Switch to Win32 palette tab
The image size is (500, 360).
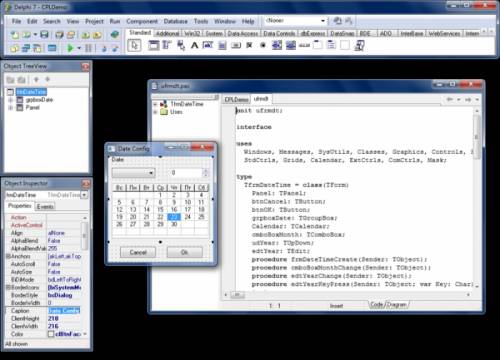coord(192,34)
